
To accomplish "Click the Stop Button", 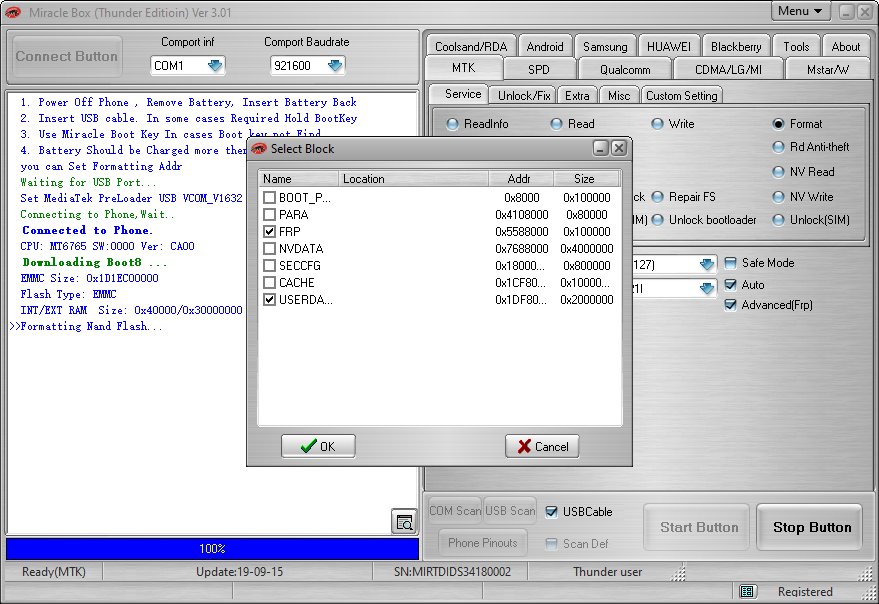I will (x=809, y=527).
